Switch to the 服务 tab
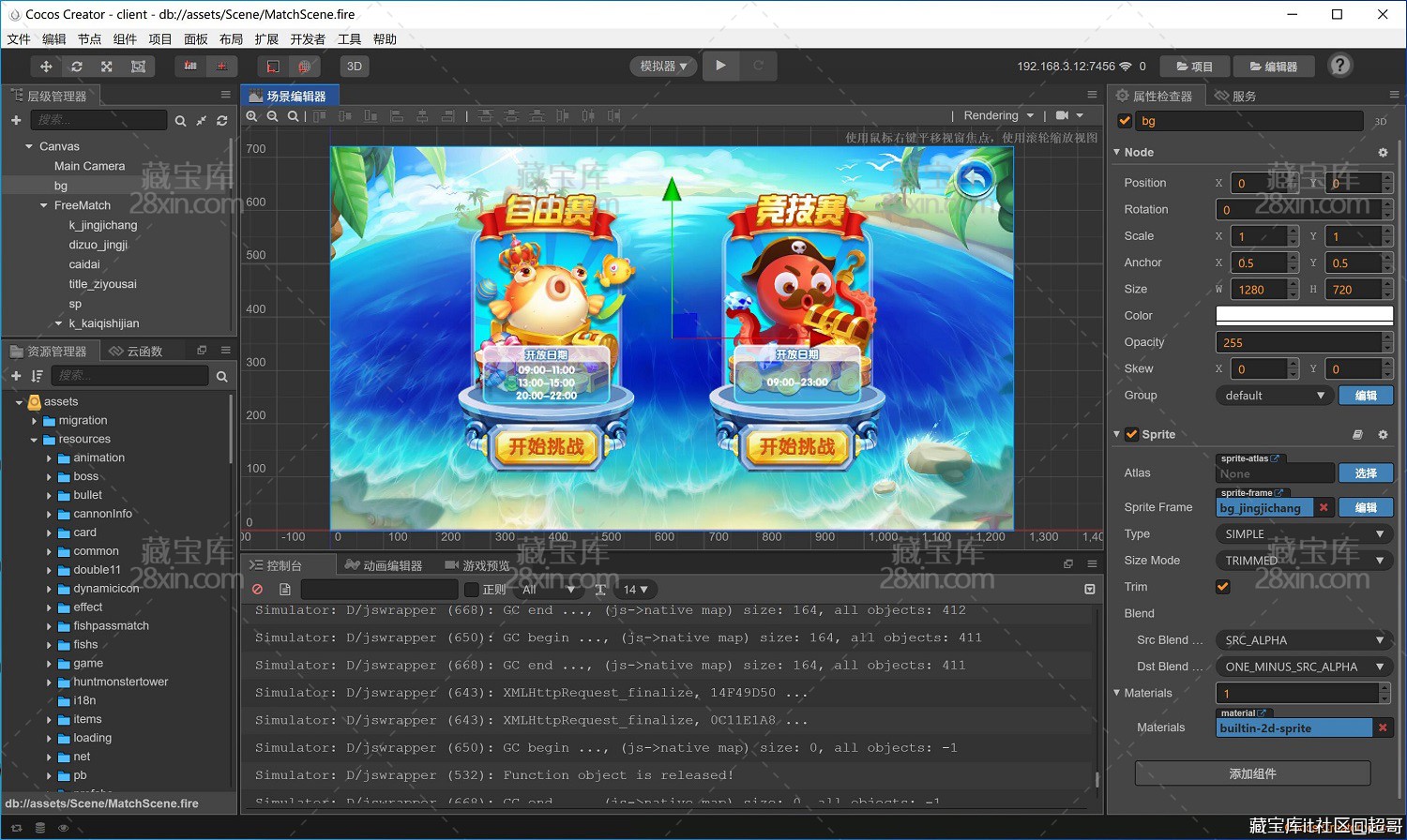This screenshot has width=1407, height=840. 1235,96
